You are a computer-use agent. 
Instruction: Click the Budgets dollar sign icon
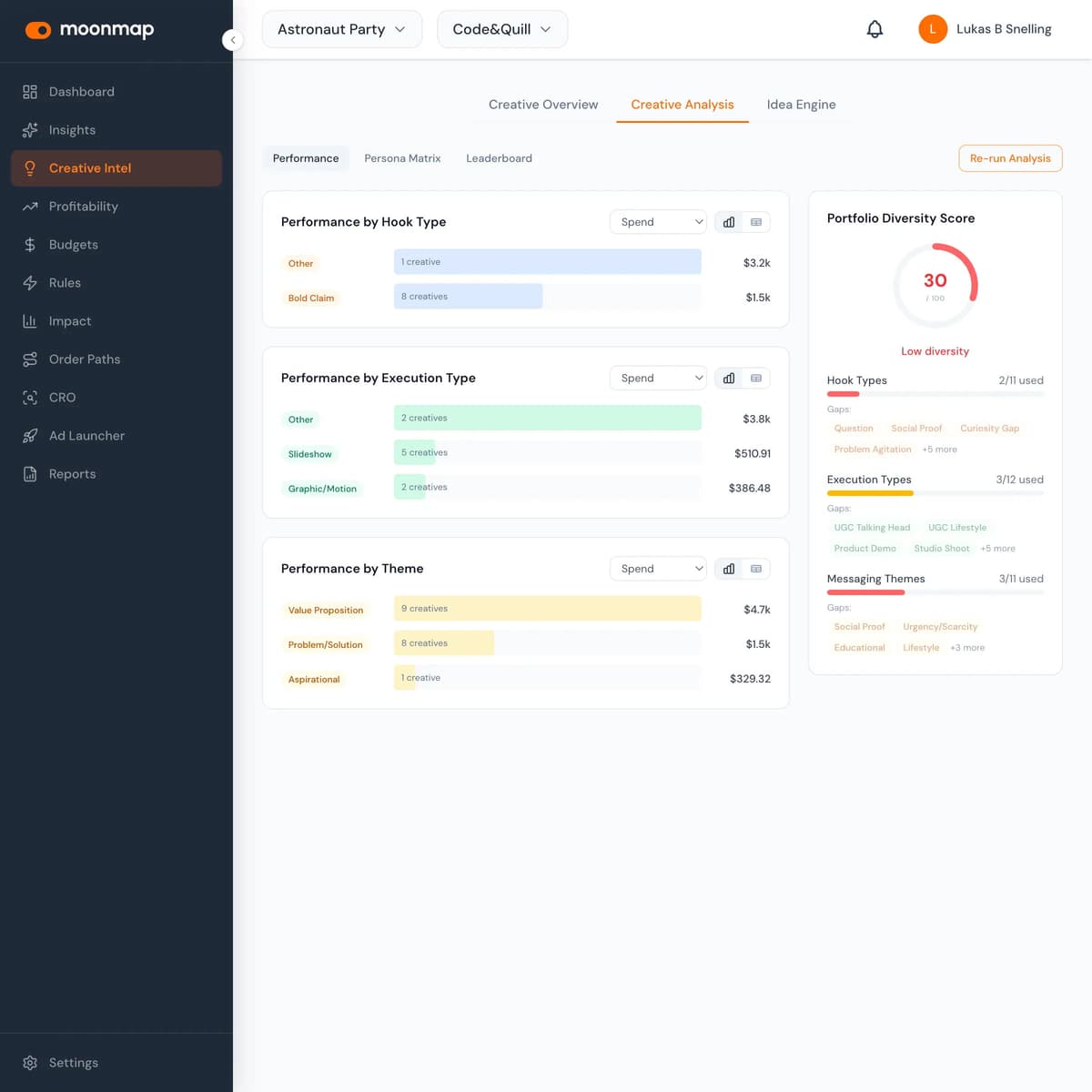(30, 245)
